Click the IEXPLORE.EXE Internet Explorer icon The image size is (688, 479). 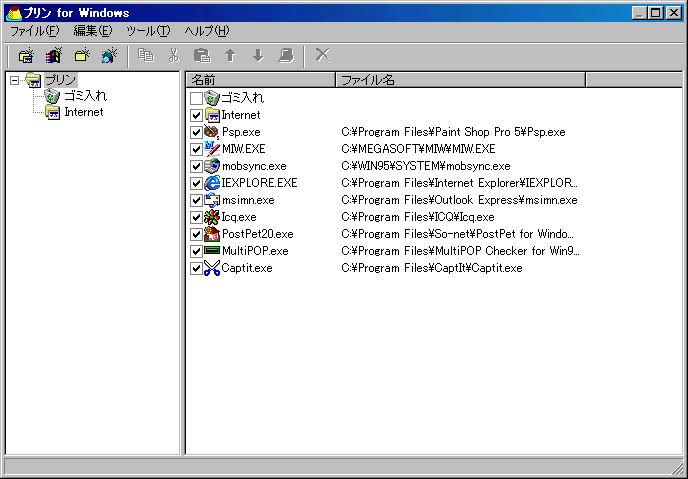pyautogui.click(x=212, y=183)
